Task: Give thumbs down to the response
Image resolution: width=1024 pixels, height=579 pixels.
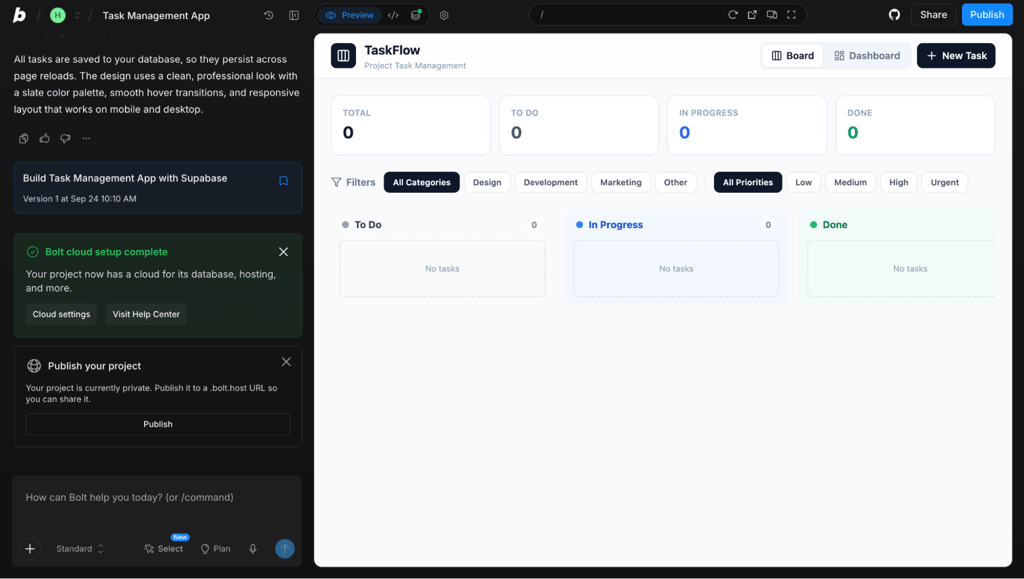Action: [65, 138]
